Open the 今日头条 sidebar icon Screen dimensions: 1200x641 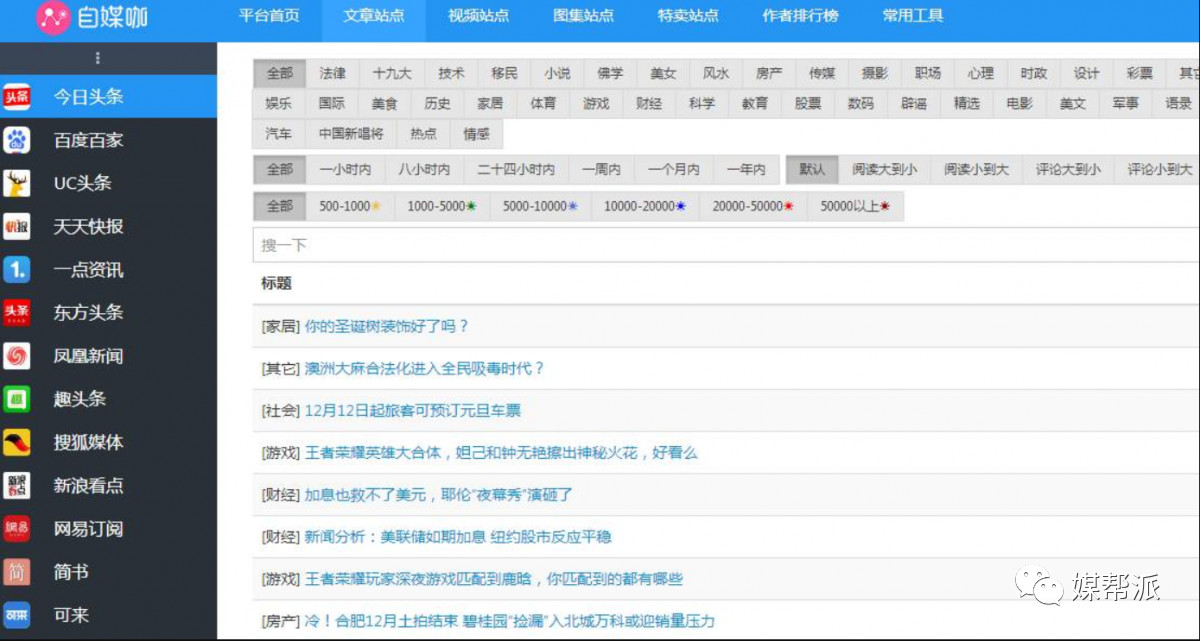17,97
